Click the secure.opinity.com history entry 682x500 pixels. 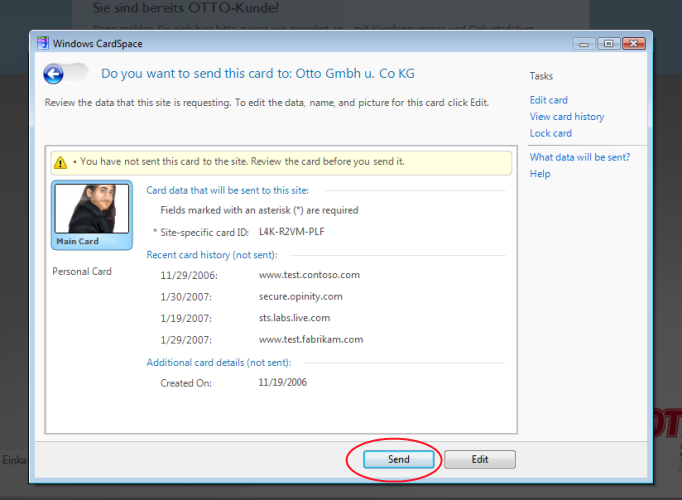tap(301, 297)
